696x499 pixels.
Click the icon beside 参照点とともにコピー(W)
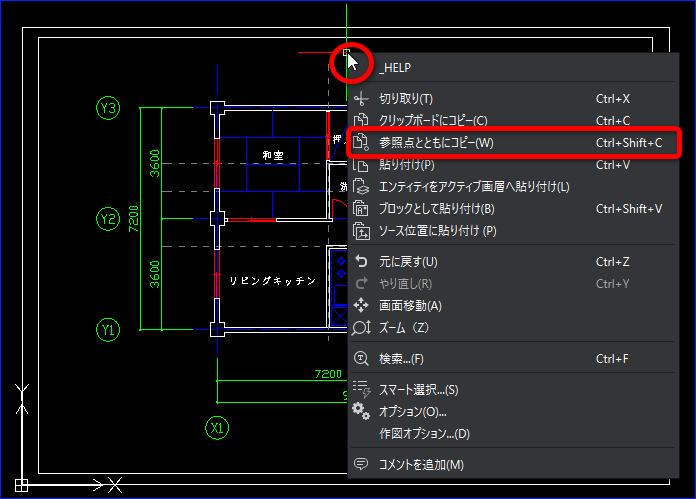pyautogui.click(x=361, y=142)
